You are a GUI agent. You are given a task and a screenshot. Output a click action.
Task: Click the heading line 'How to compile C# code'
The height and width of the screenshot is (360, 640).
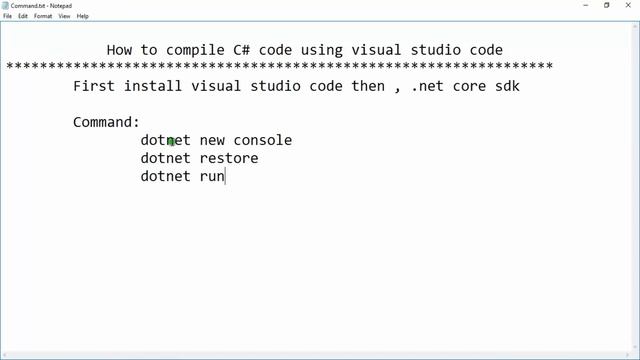[304, 50]
